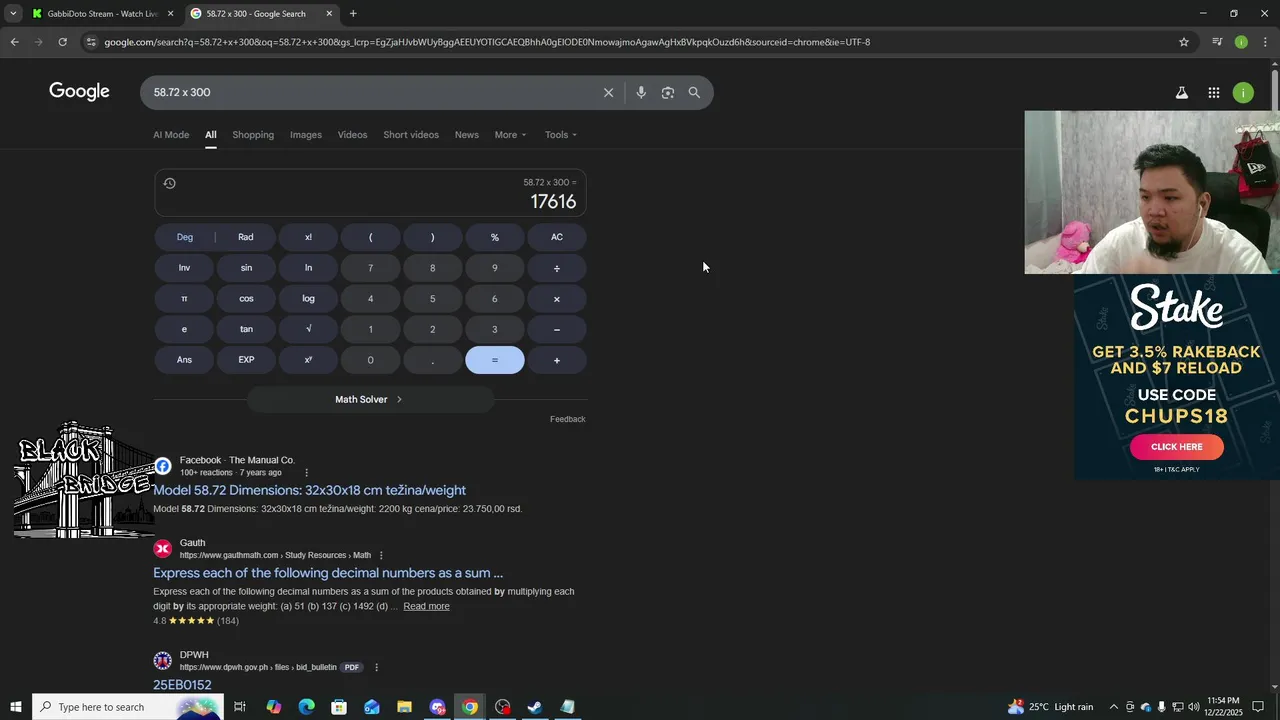Switch to AI Mode tab

(171, 135)
